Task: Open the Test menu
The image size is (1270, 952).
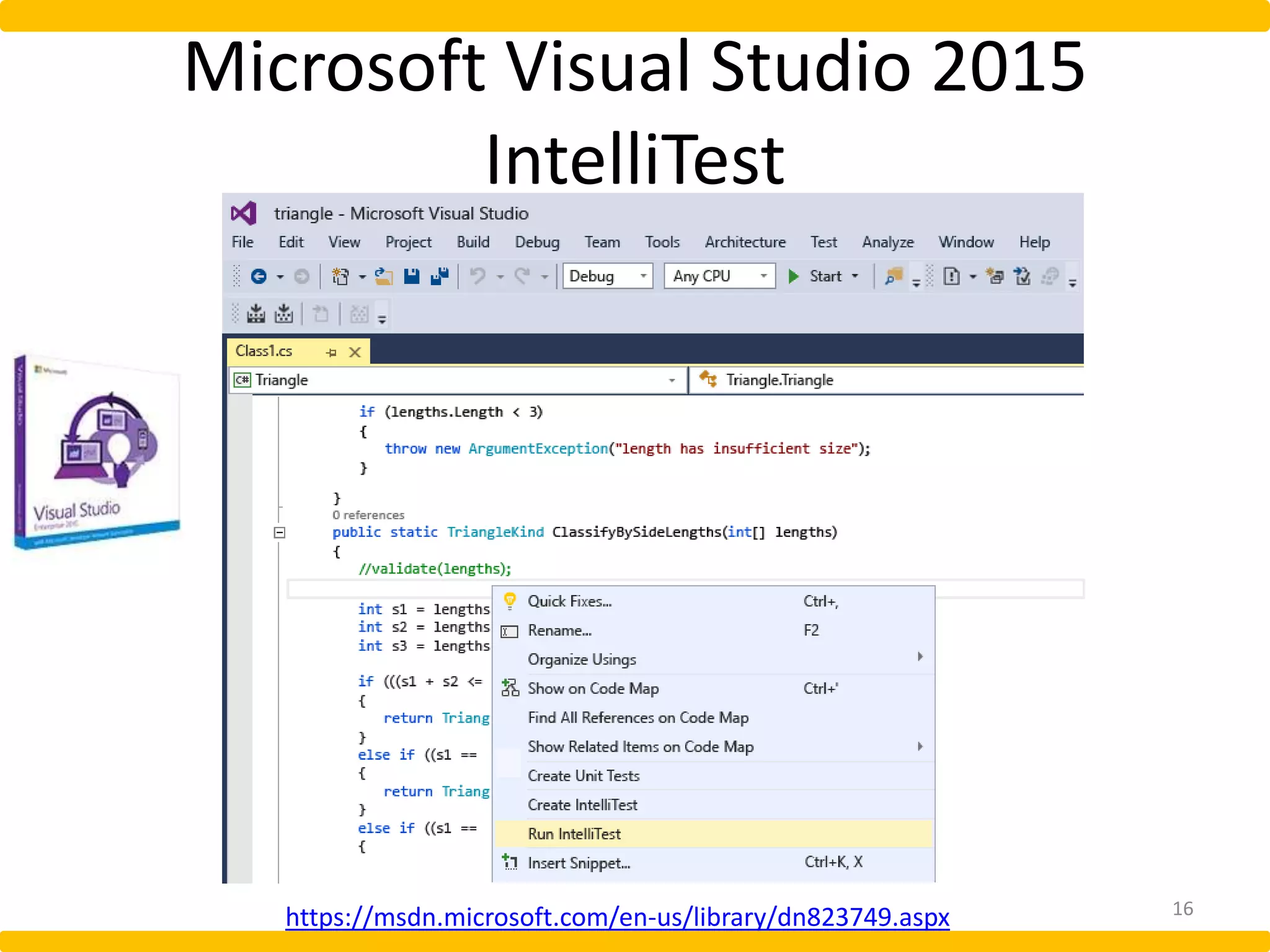Action: [824, 242]
